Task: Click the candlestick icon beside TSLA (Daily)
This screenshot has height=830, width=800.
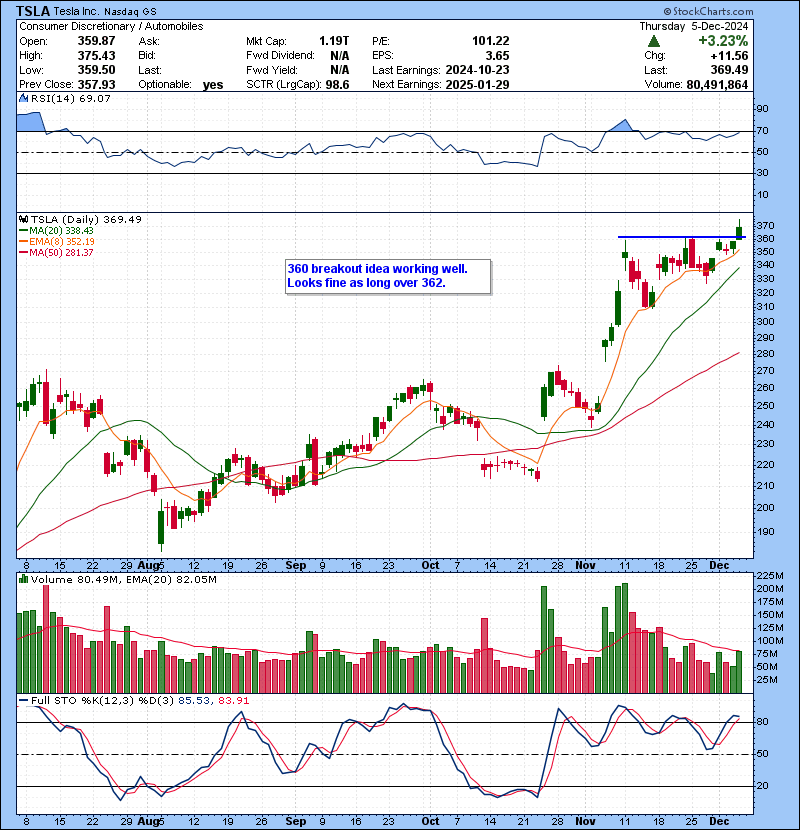Action: [23, 219]
